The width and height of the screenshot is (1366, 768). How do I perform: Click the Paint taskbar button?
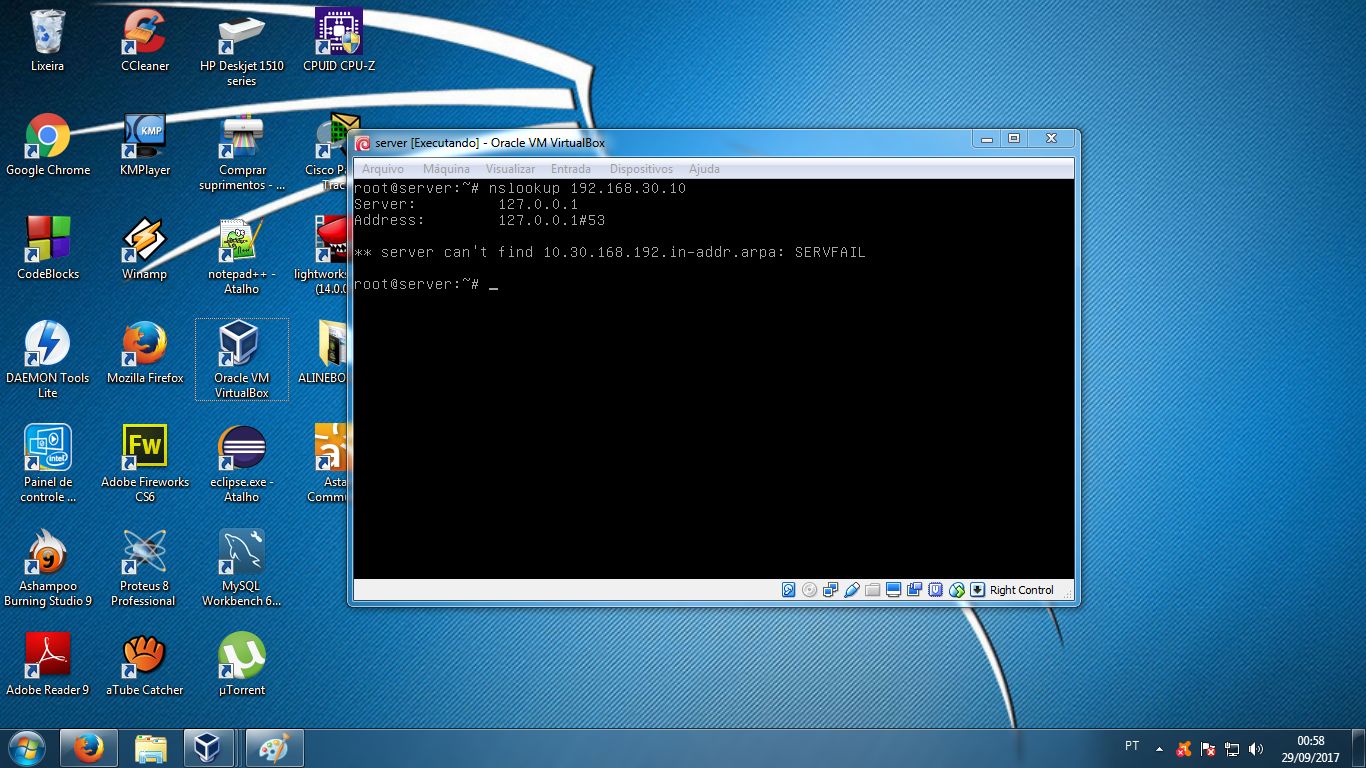(x=273, y=748)
